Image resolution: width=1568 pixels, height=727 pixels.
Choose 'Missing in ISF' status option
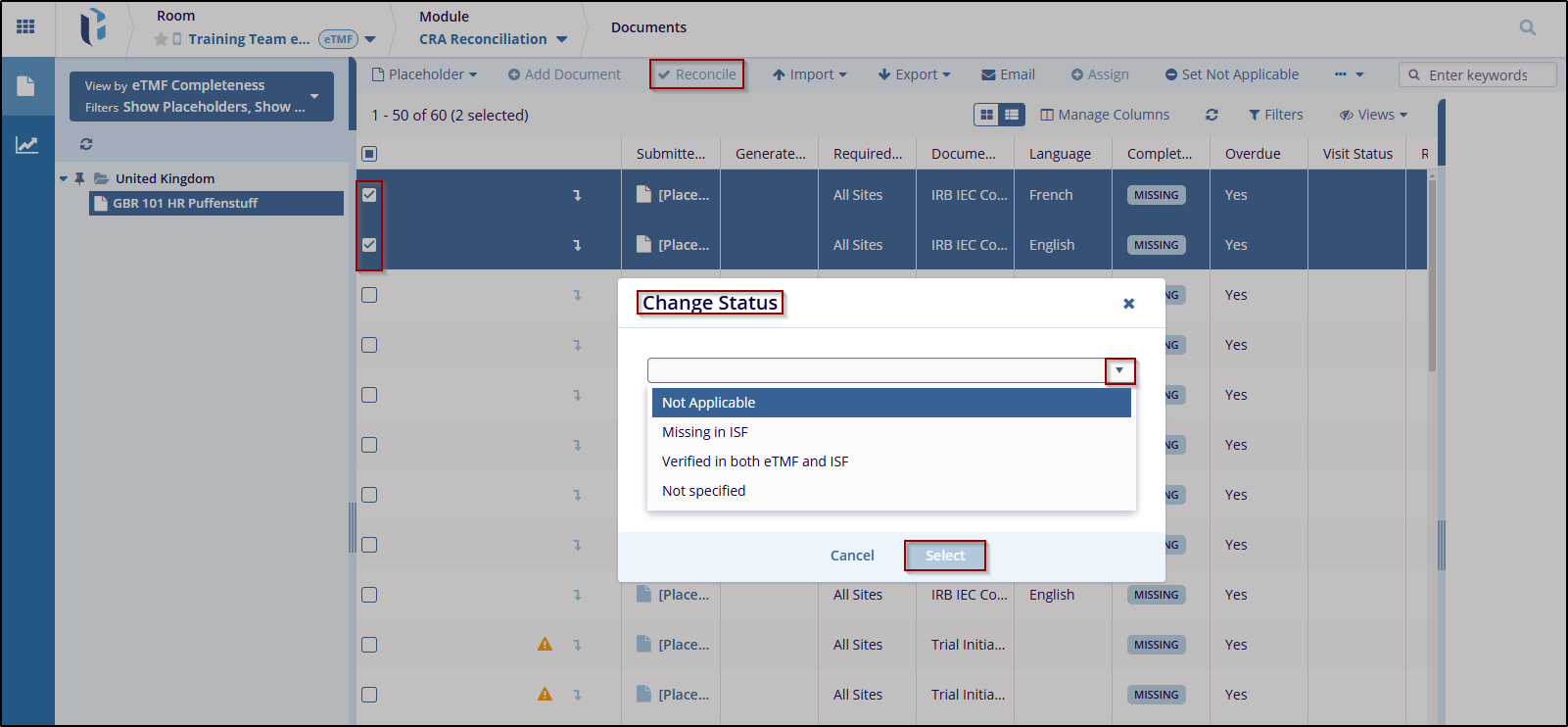(x=705, y=432)
